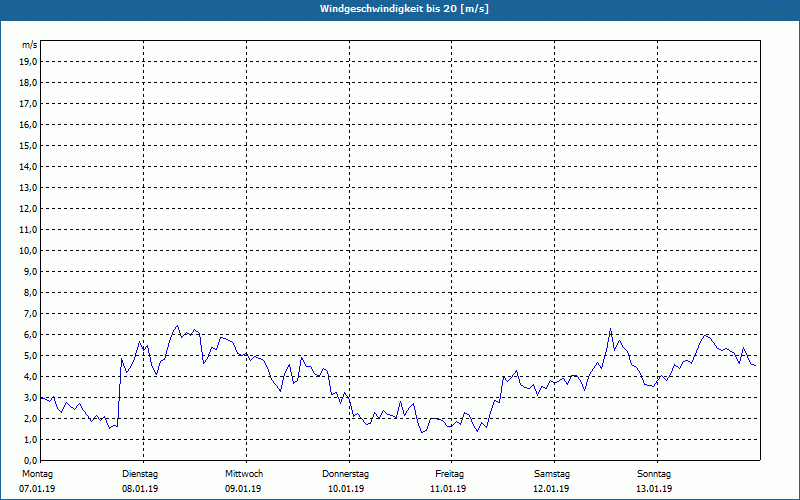Click the 'Freitag' day label
800x500 pixels.
pyautogui.click(x=449, y=474)
